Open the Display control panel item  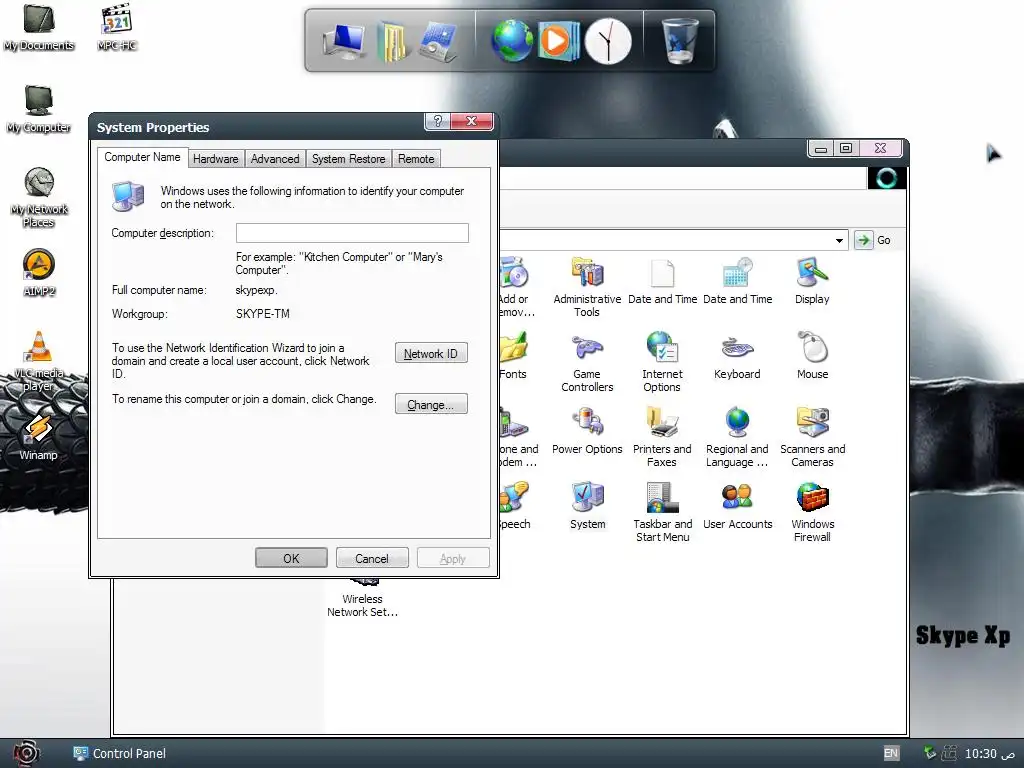pyautogui.click(x=812, y=281)
